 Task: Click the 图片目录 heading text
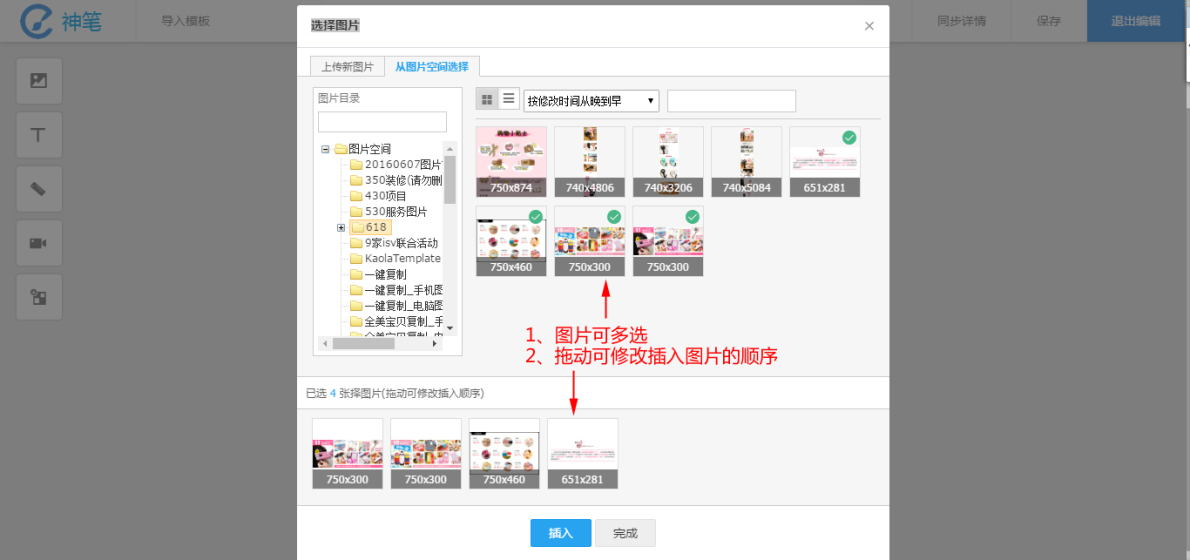339,98
